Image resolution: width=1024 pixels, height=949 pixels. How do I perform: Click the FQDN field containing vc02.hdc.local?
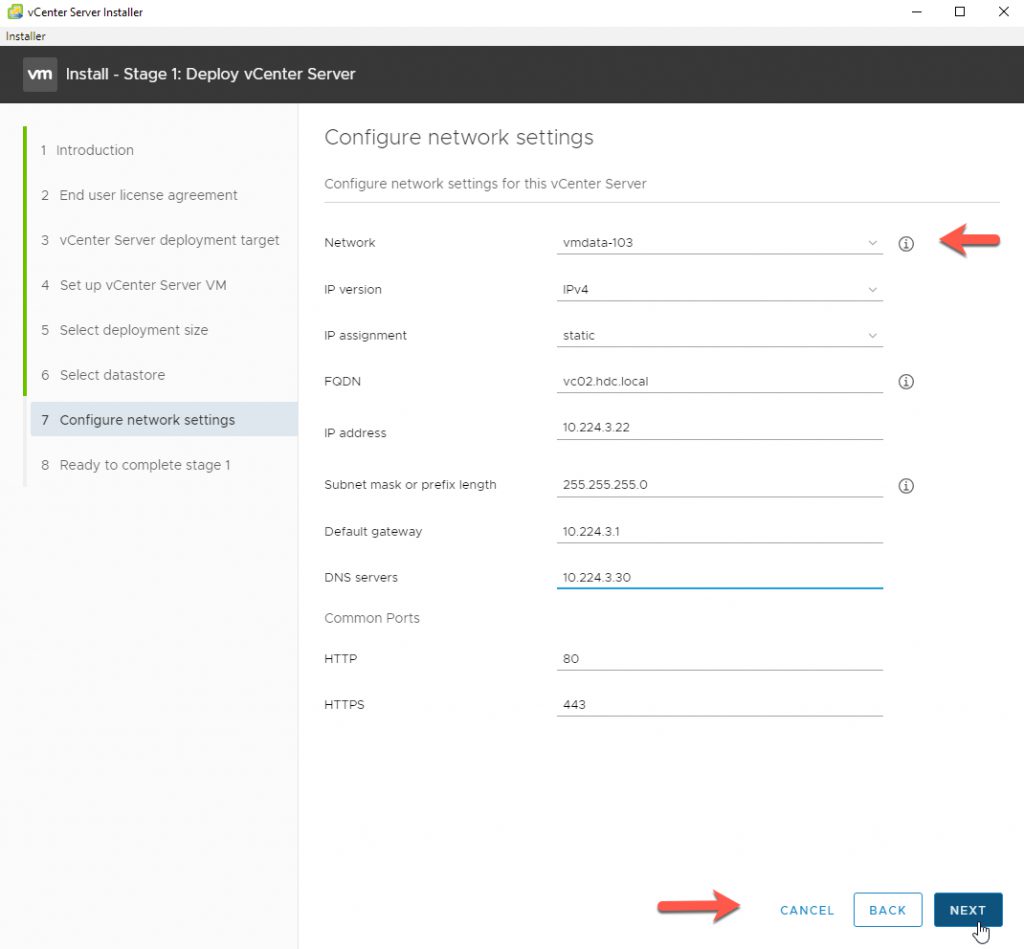coord(720,381)
